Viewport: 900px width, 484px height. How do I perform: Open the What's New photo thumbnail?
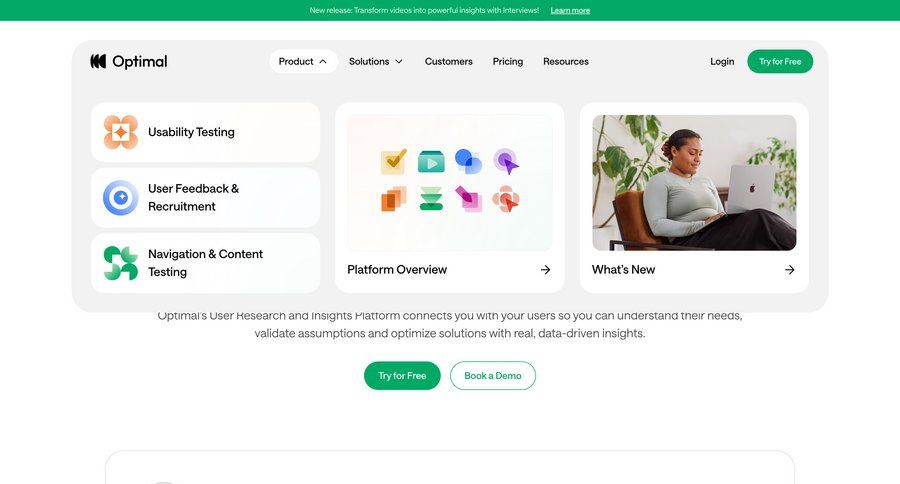(x=695, y=183)
